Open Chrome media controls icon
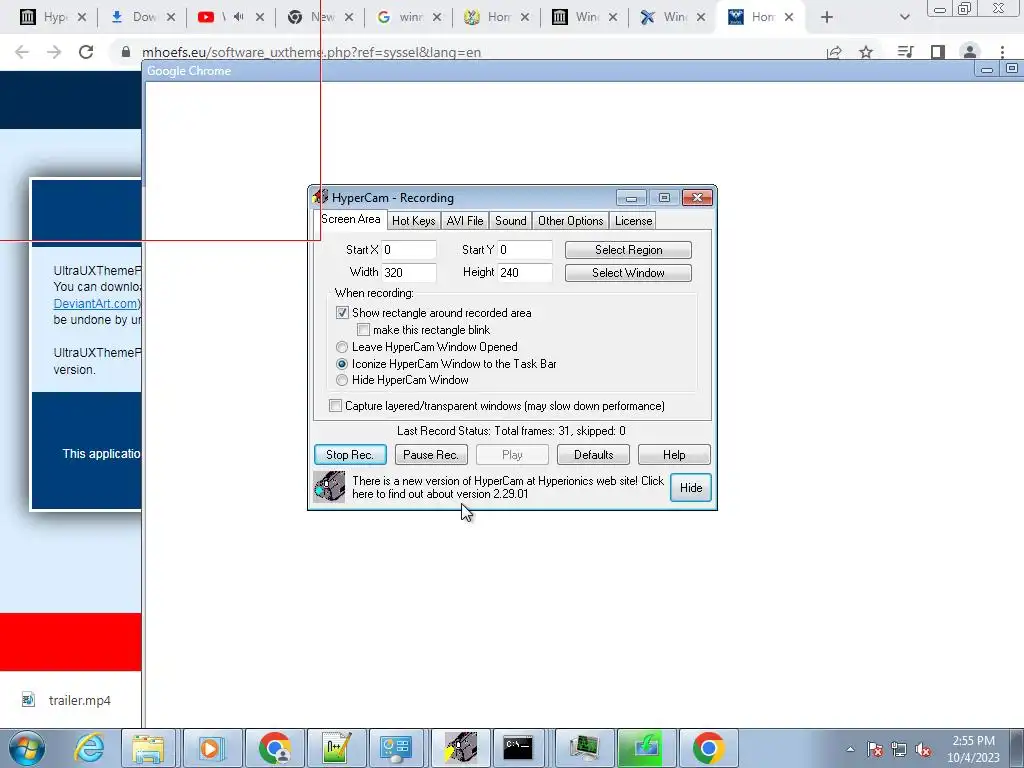This screenshot has height=768, width=1024. point(905,52)
